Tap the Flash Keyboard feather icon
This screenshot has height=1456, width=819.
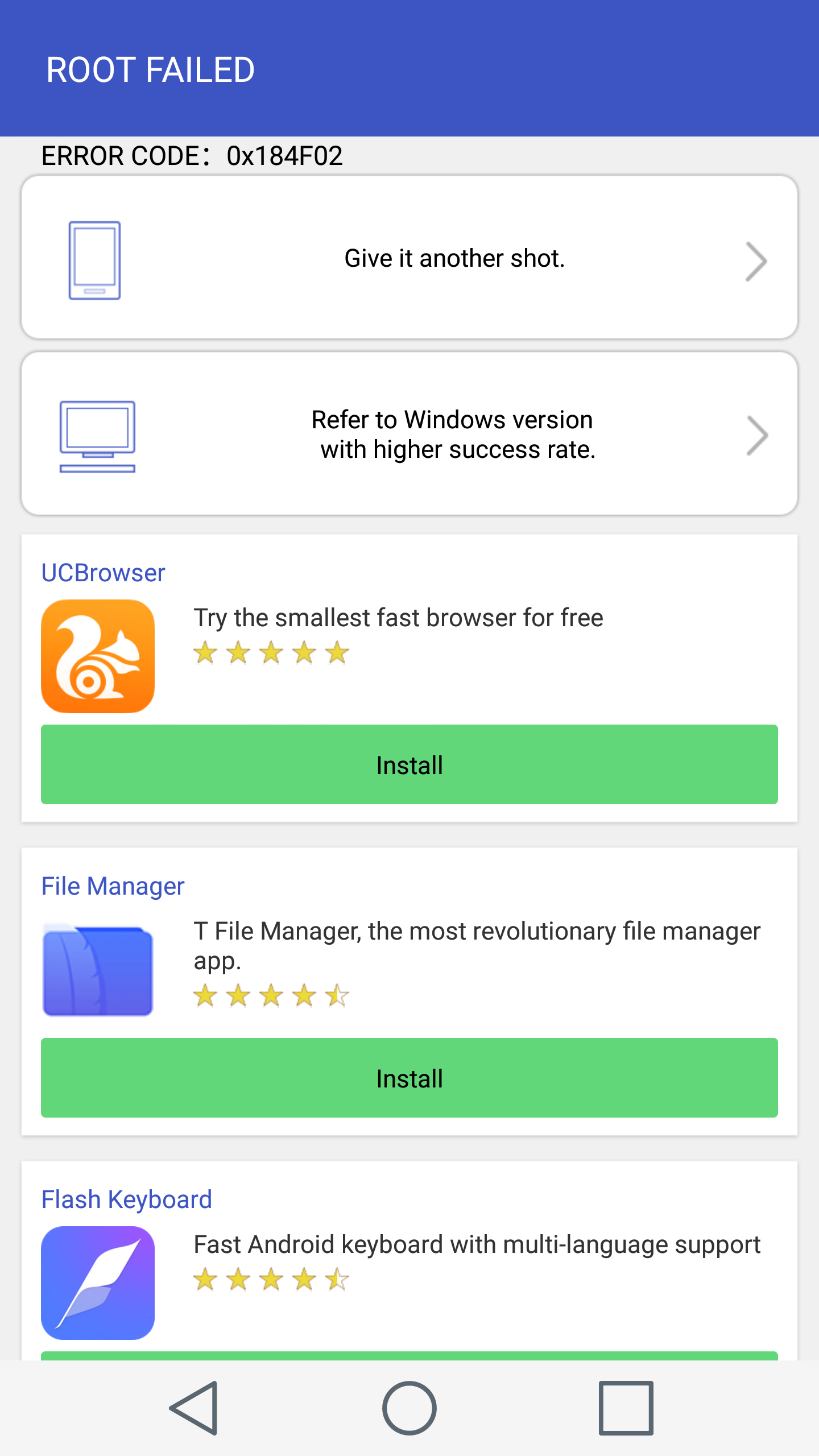pos(98,1283)
